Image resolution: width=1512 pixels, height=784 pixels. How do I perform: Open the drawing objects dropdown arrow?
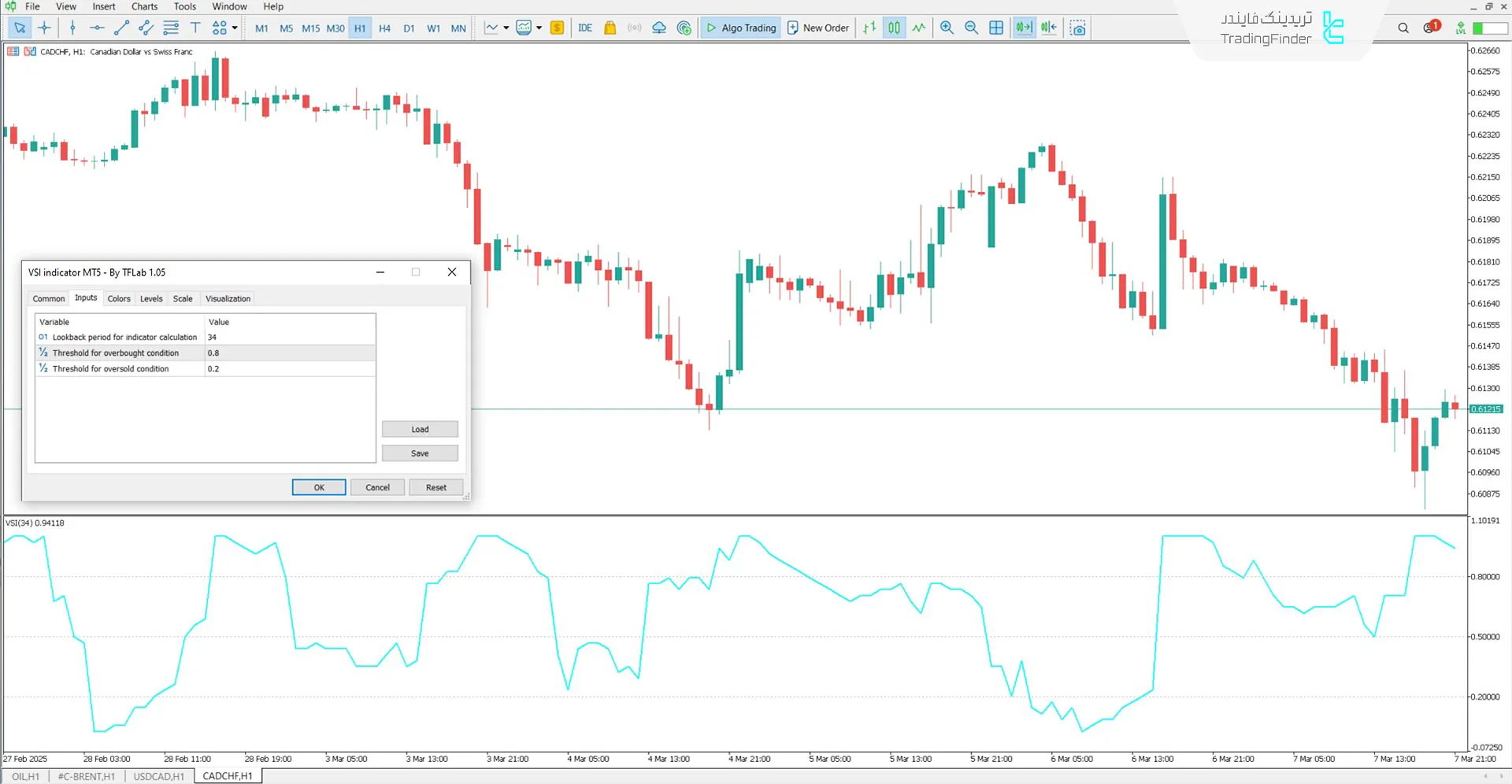[x=235, y=28]
